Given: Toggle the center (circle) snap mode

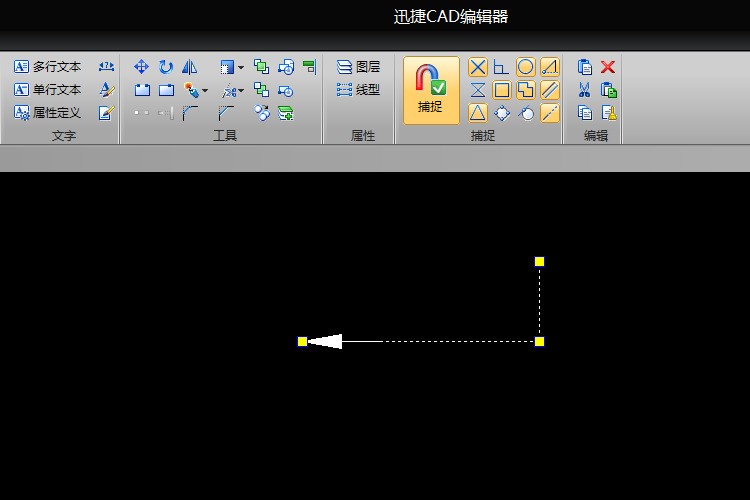Looking at the screenshot, I should 526,67.
